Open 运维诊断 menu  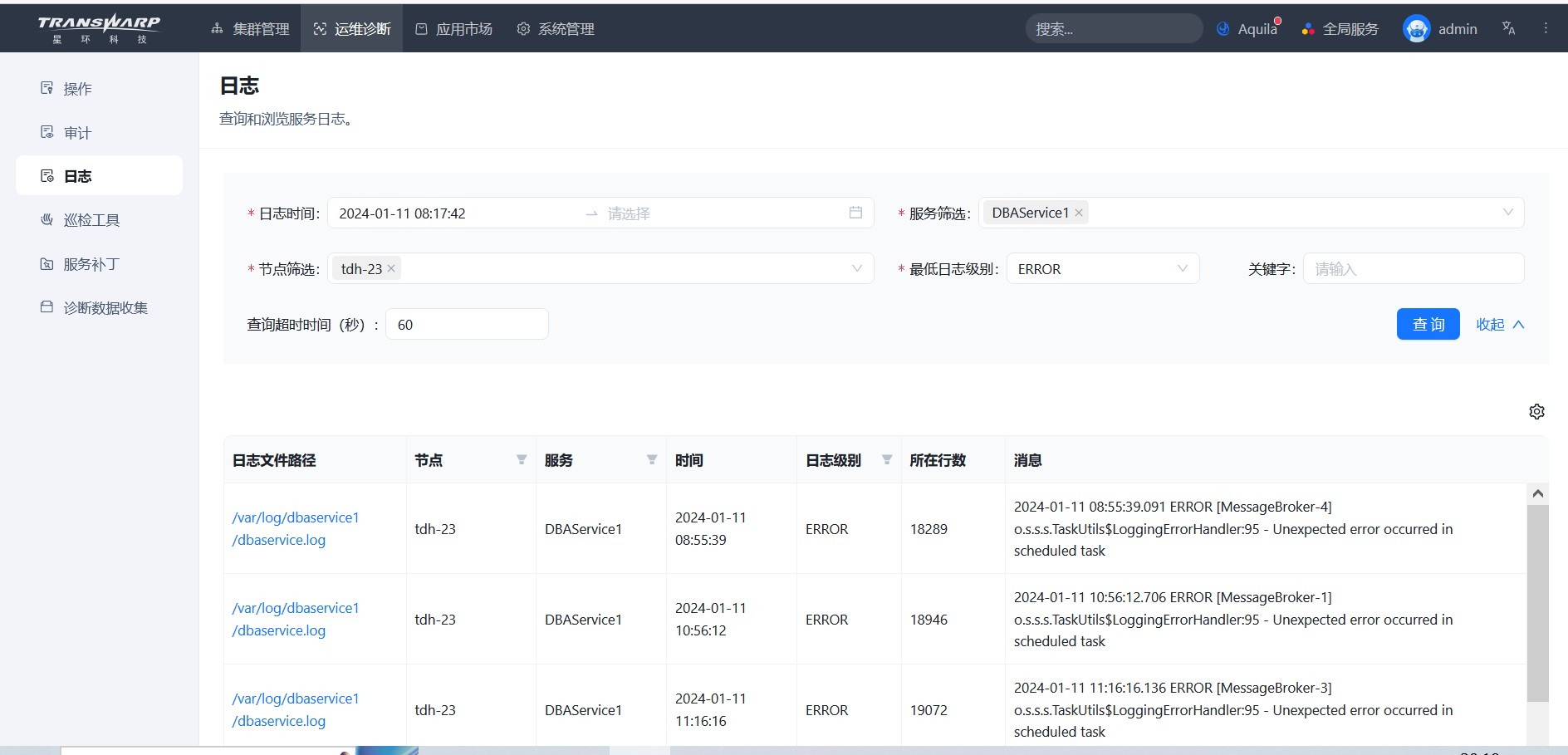352,29
